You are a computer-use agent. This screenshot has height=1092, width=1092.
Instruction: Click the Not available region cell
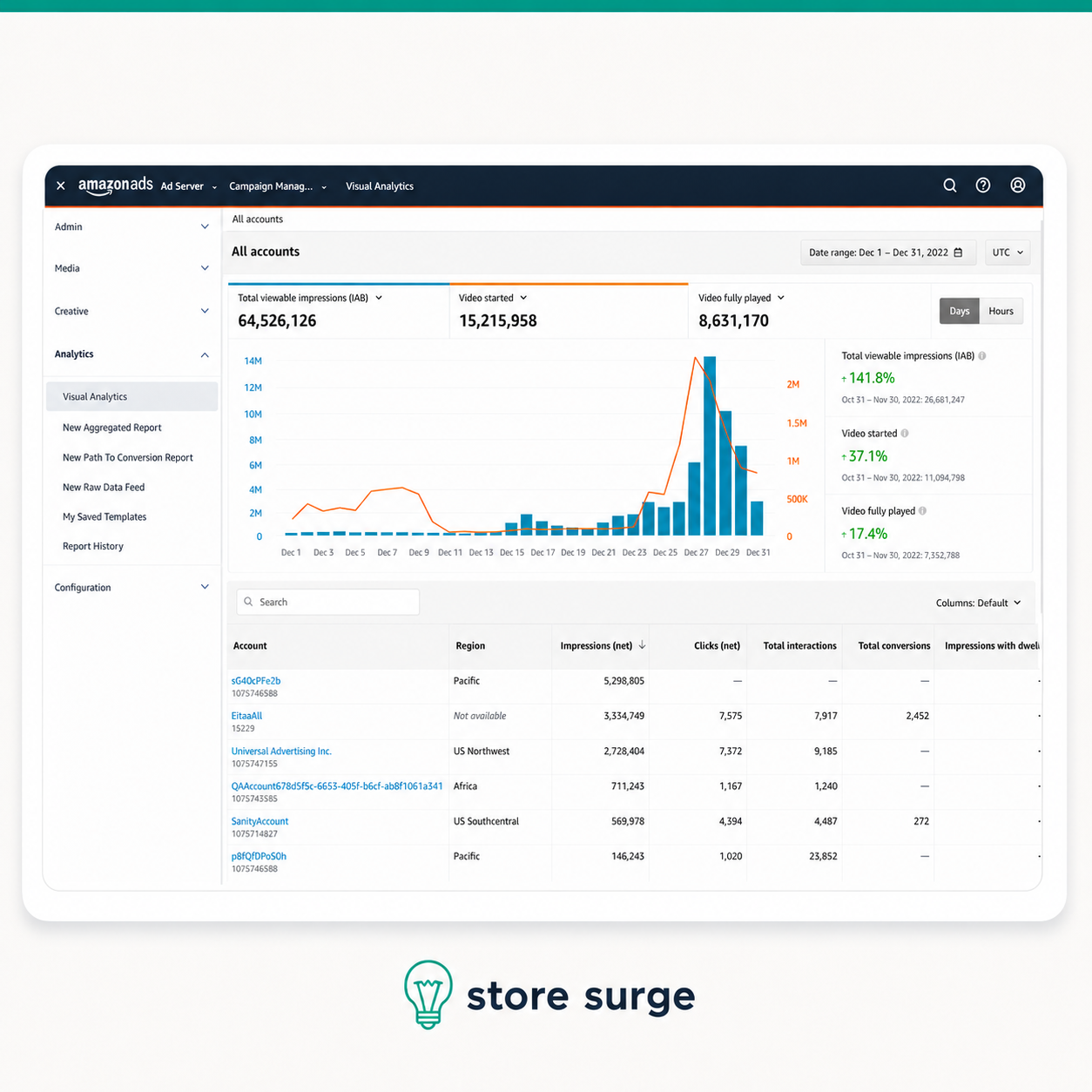pyautogui.click(x=480, y=716)
